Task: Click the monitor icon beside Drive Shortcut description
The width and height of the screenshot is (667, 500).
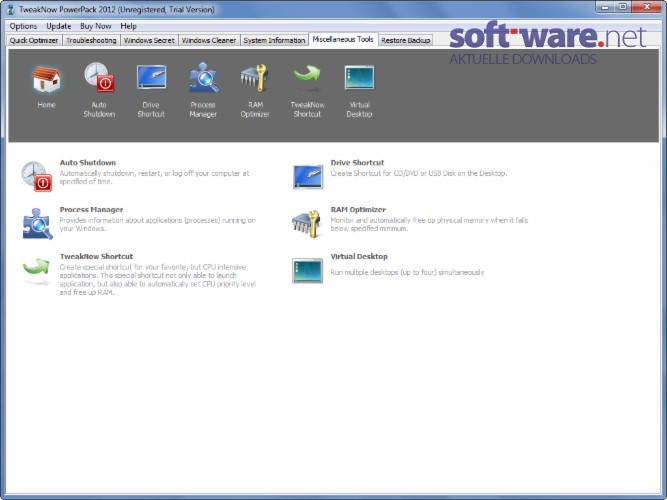Action: pyautogui.click(x=308, y=176)
